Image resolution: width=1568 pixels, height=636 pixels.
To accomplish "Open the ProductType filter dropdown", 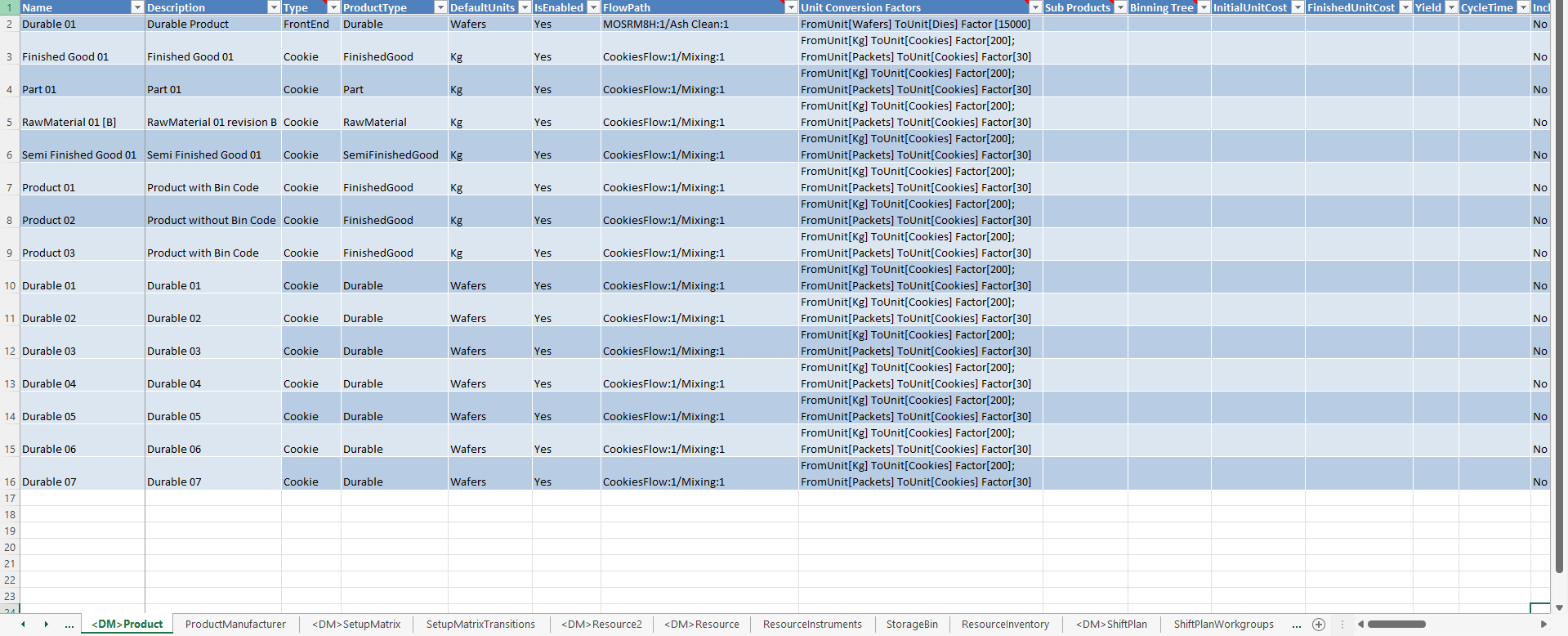I will [440, 7].
